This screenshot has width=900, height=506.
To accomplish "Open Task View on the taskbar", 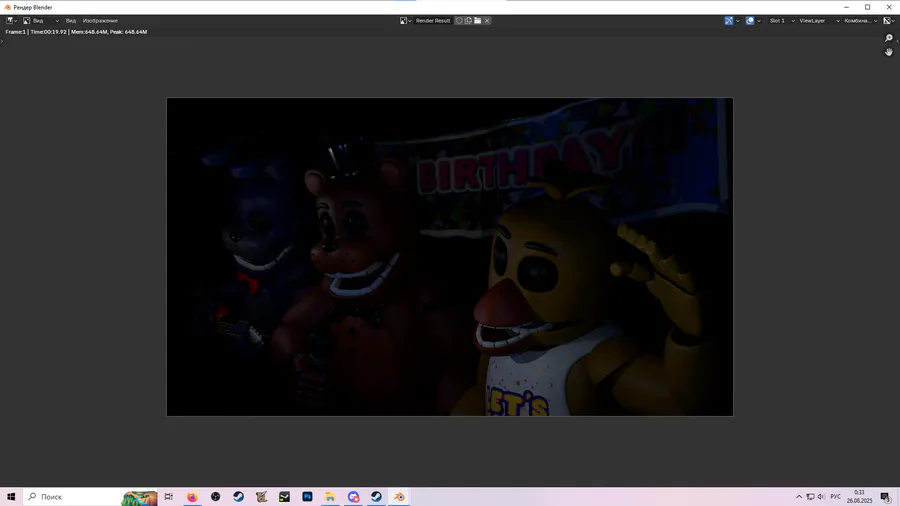I will pyautogui.click(x=169, y=497).
